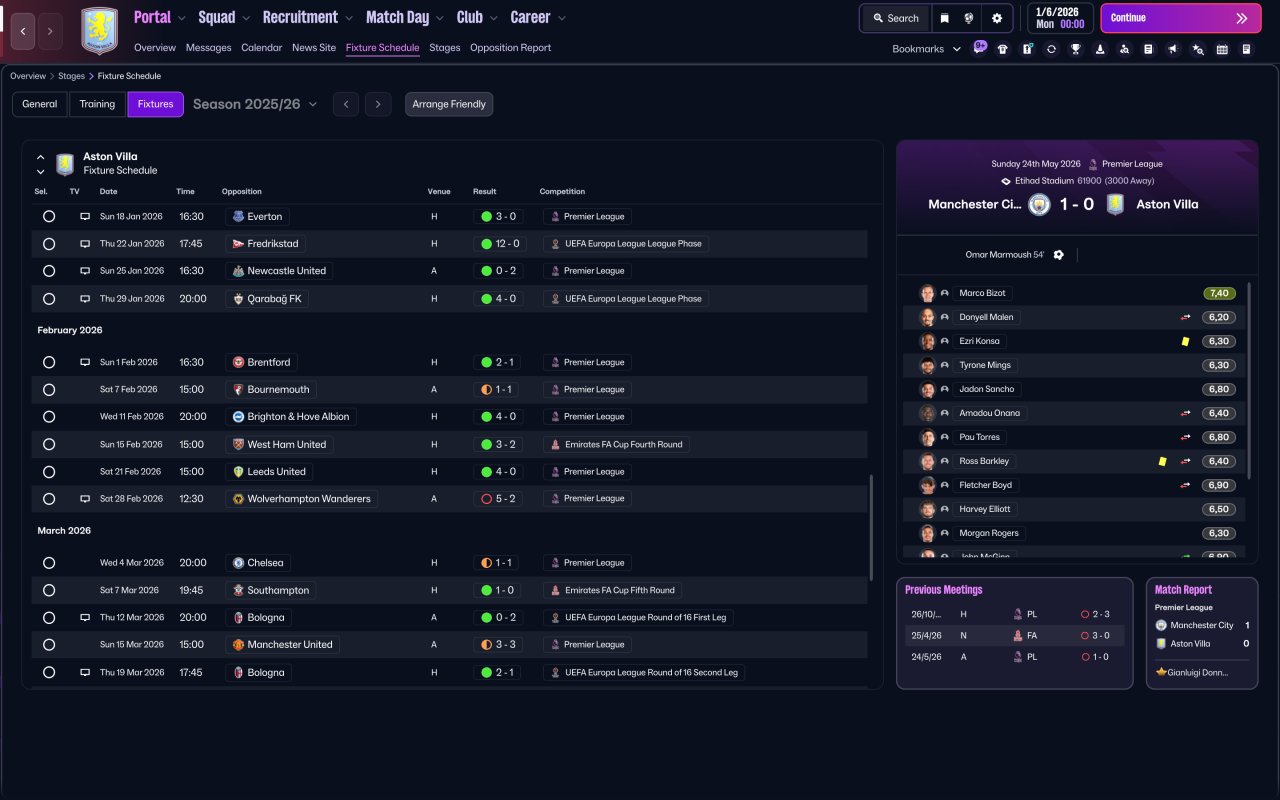This screenshot has width=1280, height=800.
Task: Open the calendar grid bookmark icon
Action: [1222, 49]
